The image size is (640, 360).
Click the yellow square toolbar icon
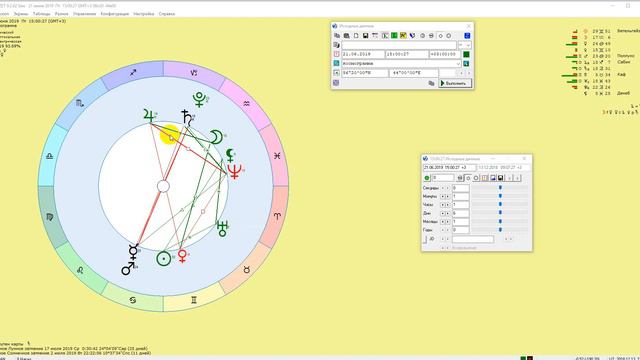pos(403,36)
